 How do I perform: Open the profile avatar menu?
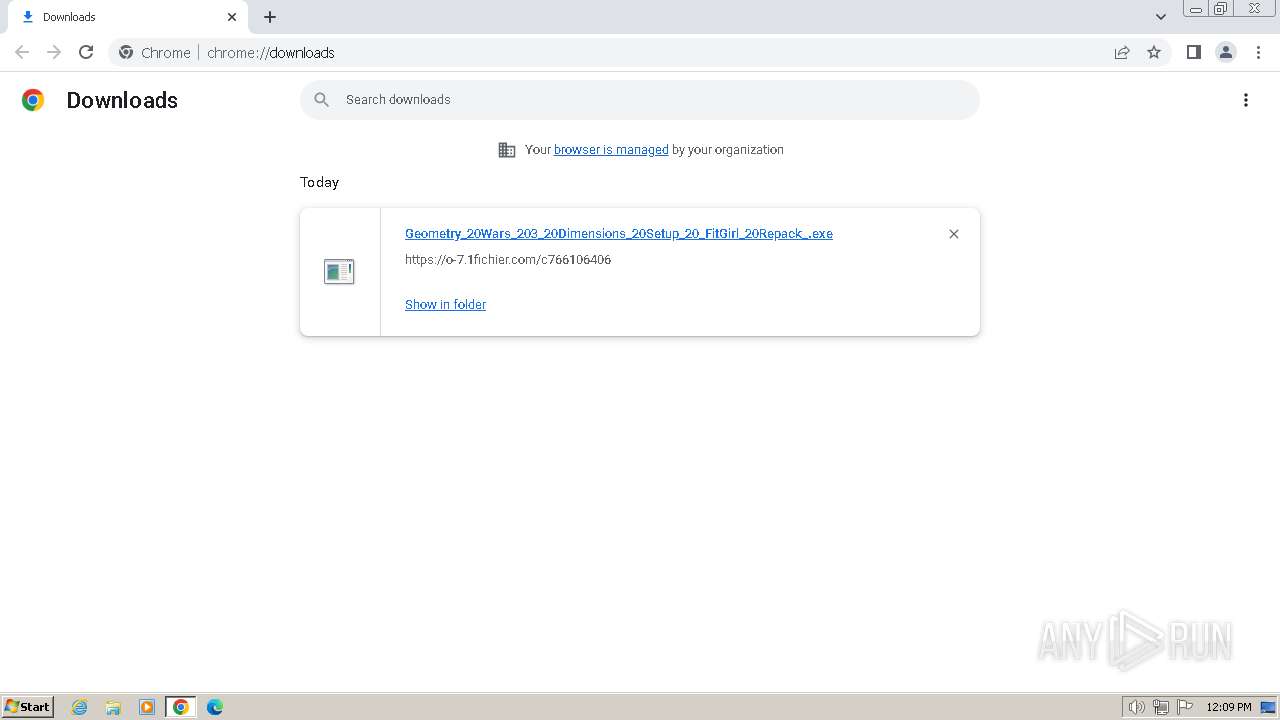[1226, 52]
